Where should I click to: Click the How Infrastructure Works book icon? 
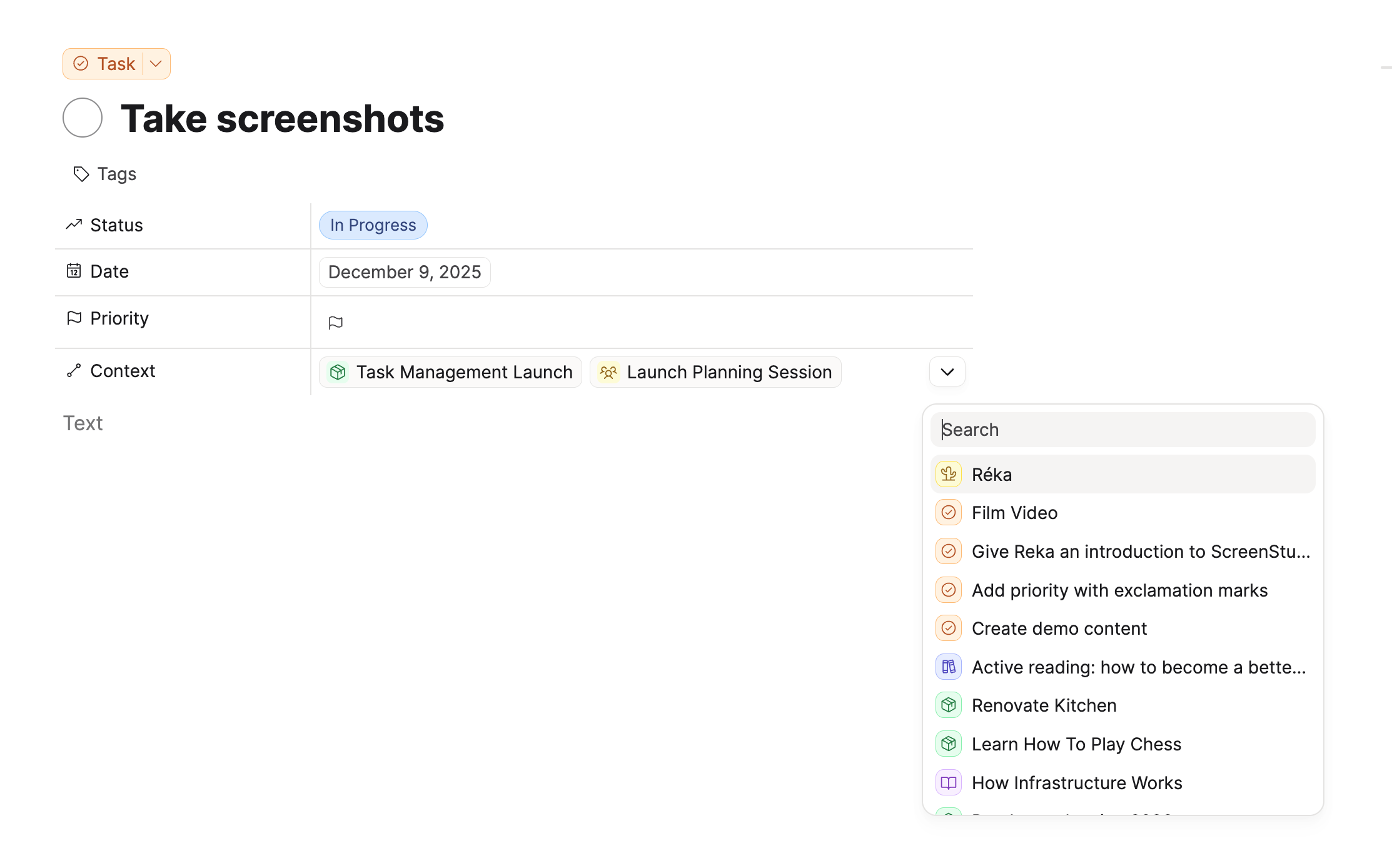click(x=949, y=782)
